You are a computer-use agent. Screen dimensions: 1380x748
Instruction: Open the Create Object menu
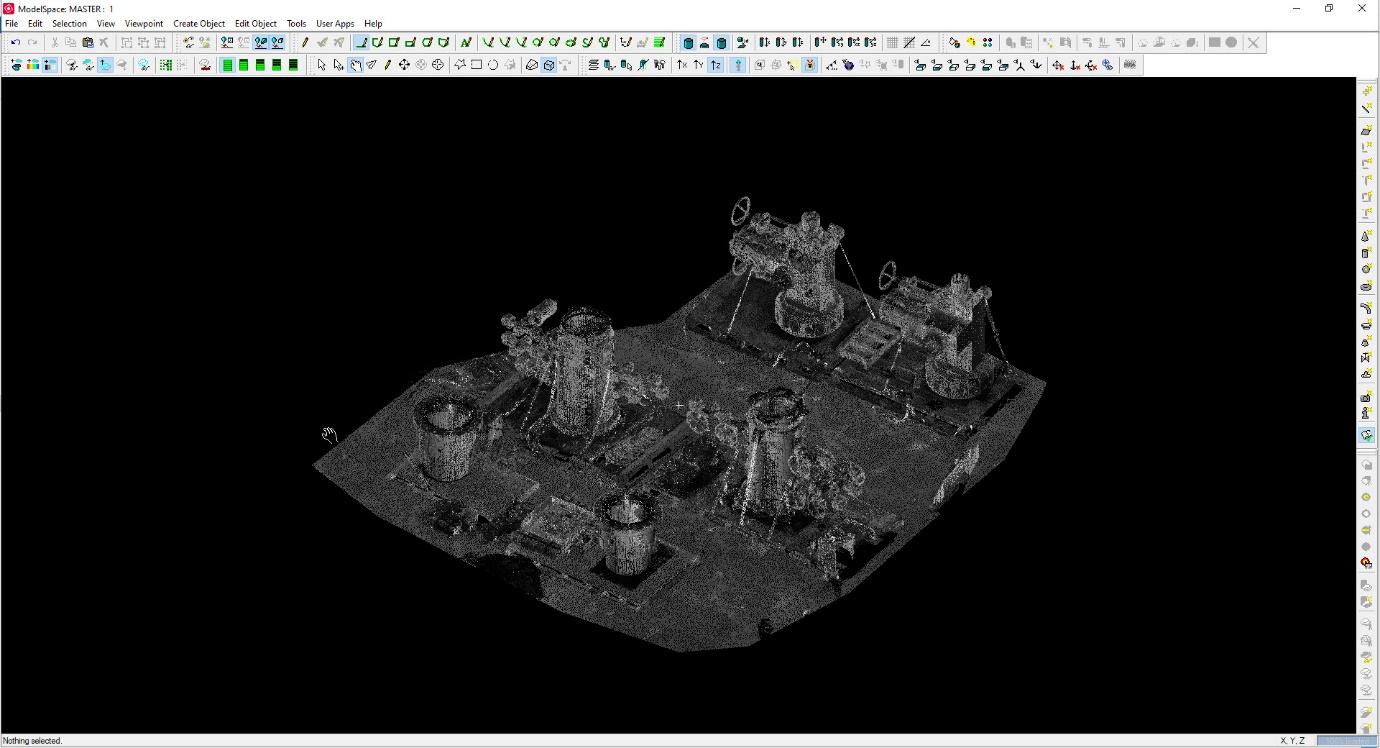[x=199, y=23]
